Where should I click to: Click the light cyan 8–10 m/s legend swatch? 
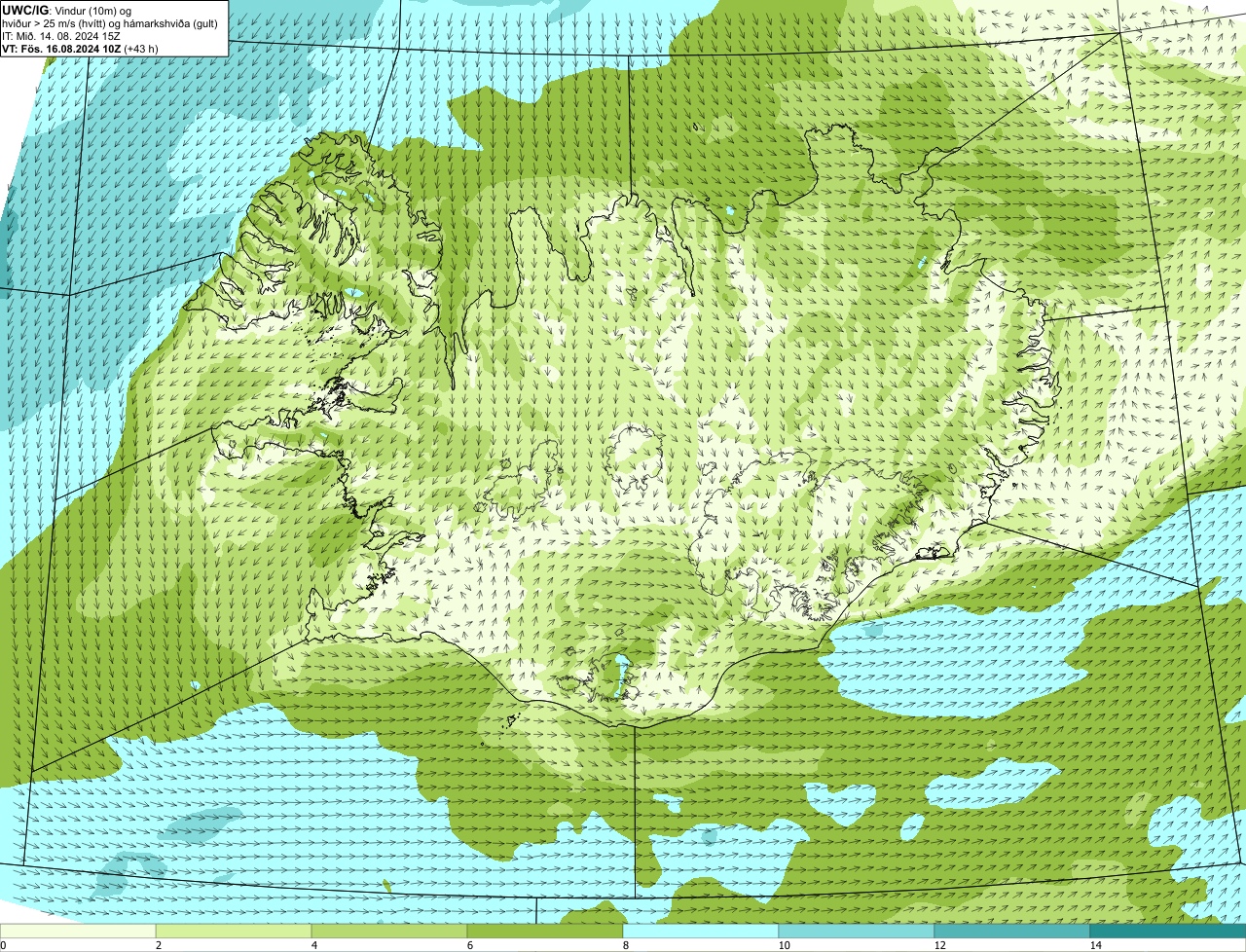pyautogui.click(x=701, y=931)
